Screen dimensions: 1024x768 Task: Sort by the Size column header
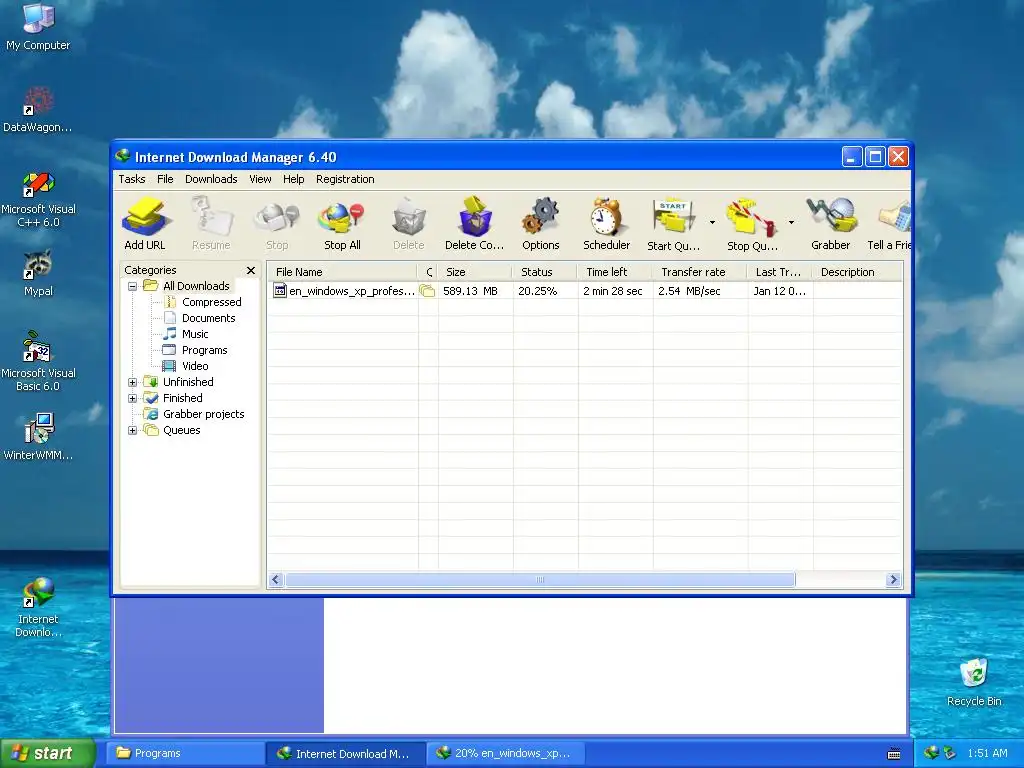[474, 272]
